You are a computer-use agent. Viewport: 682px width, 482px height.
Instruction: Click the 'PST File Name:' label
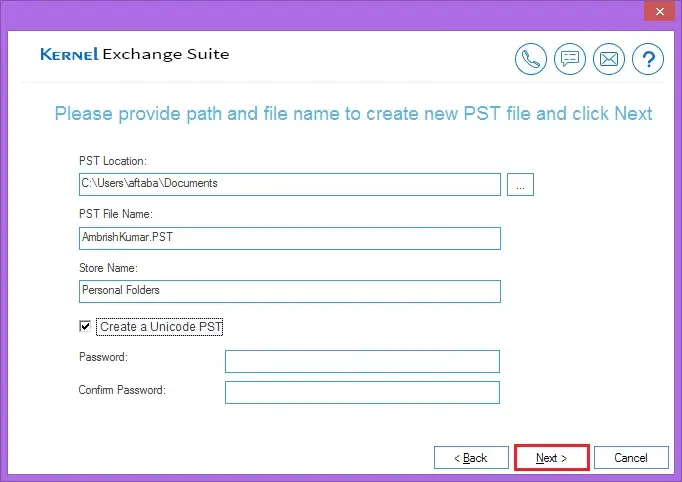[x=116, y=214]
